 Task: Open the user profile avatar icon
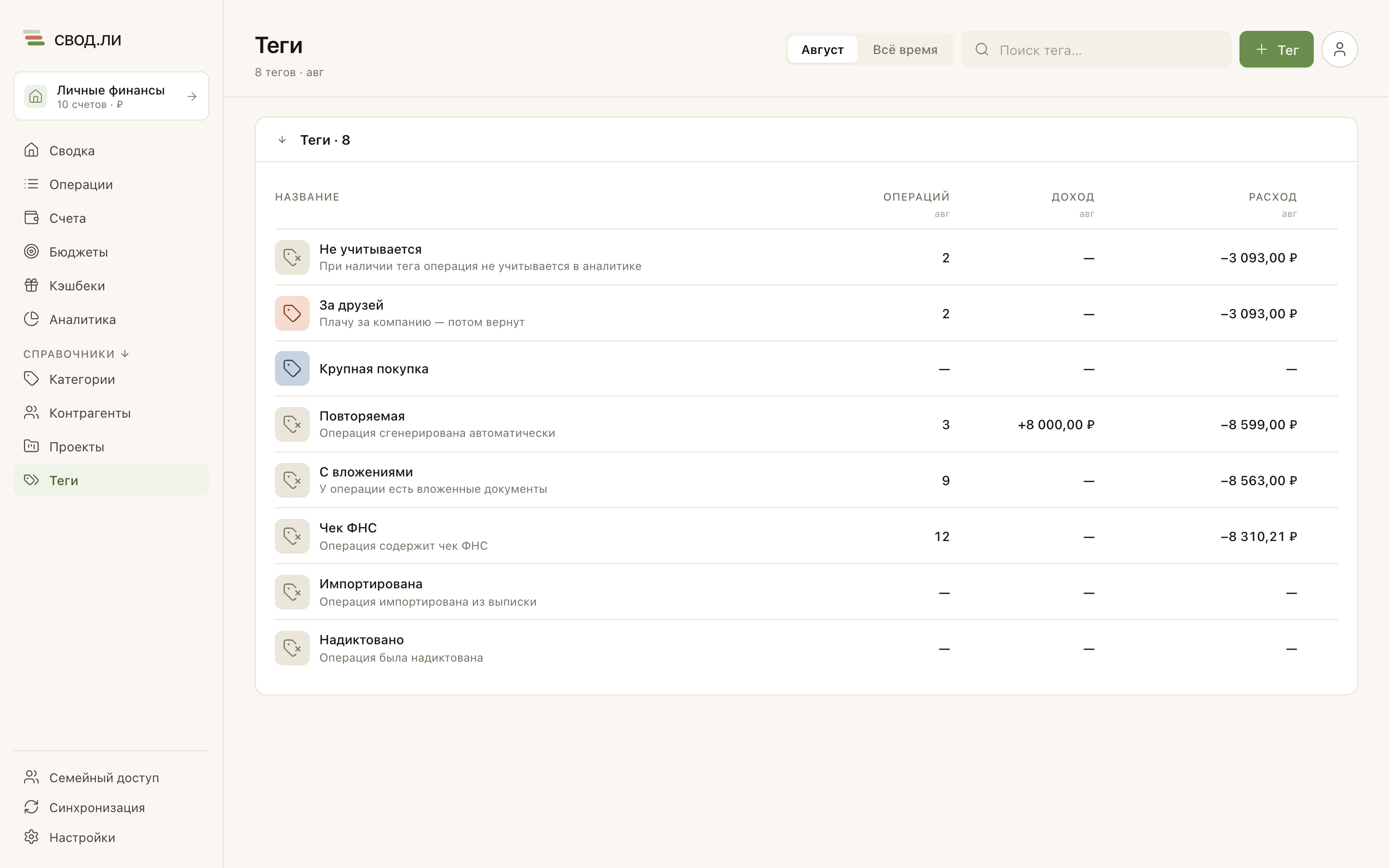tap(1339, 49)
